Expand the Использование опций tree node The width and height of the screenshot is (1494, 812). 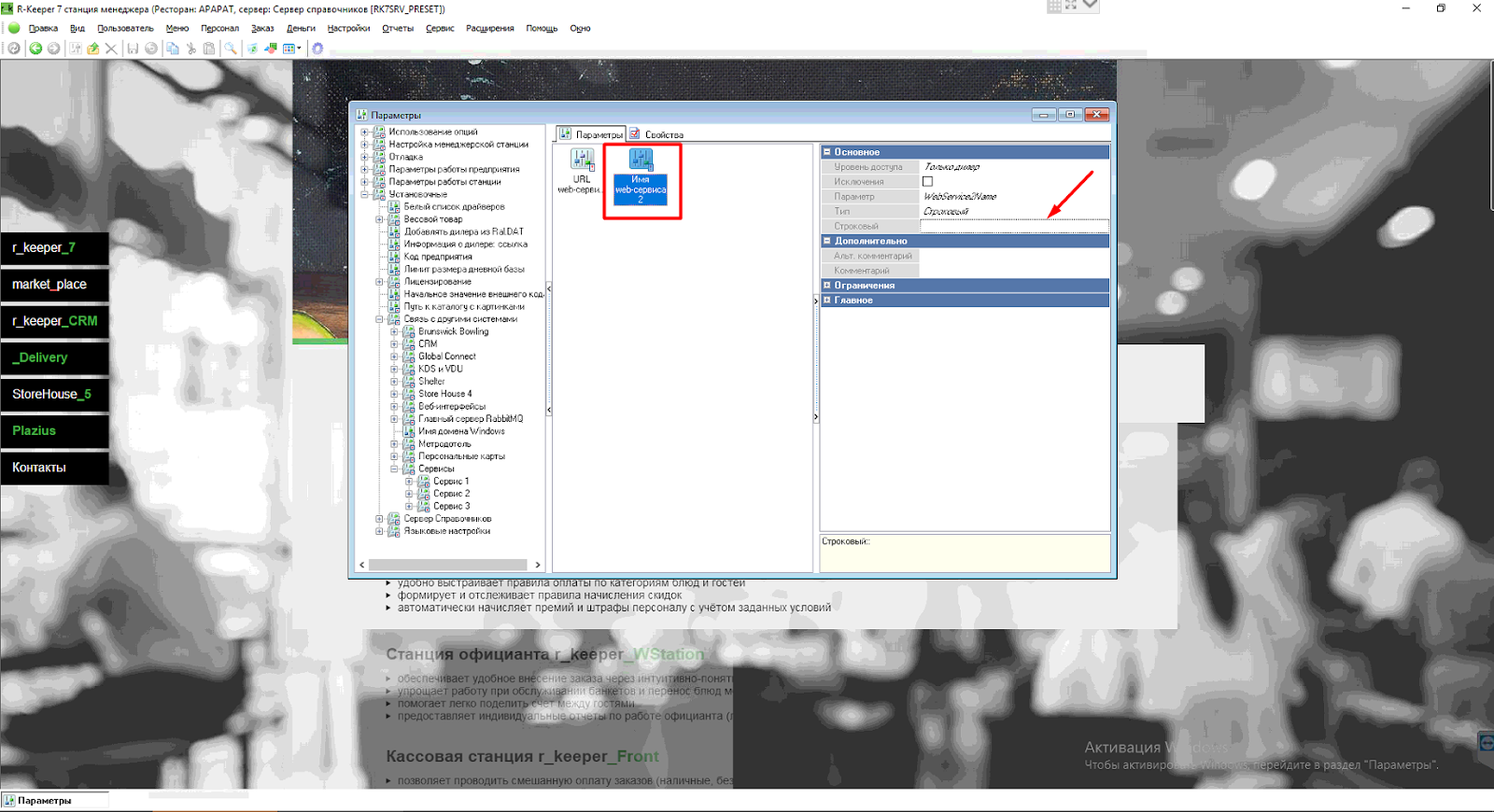pyautogui.click(x=365, y=133)
